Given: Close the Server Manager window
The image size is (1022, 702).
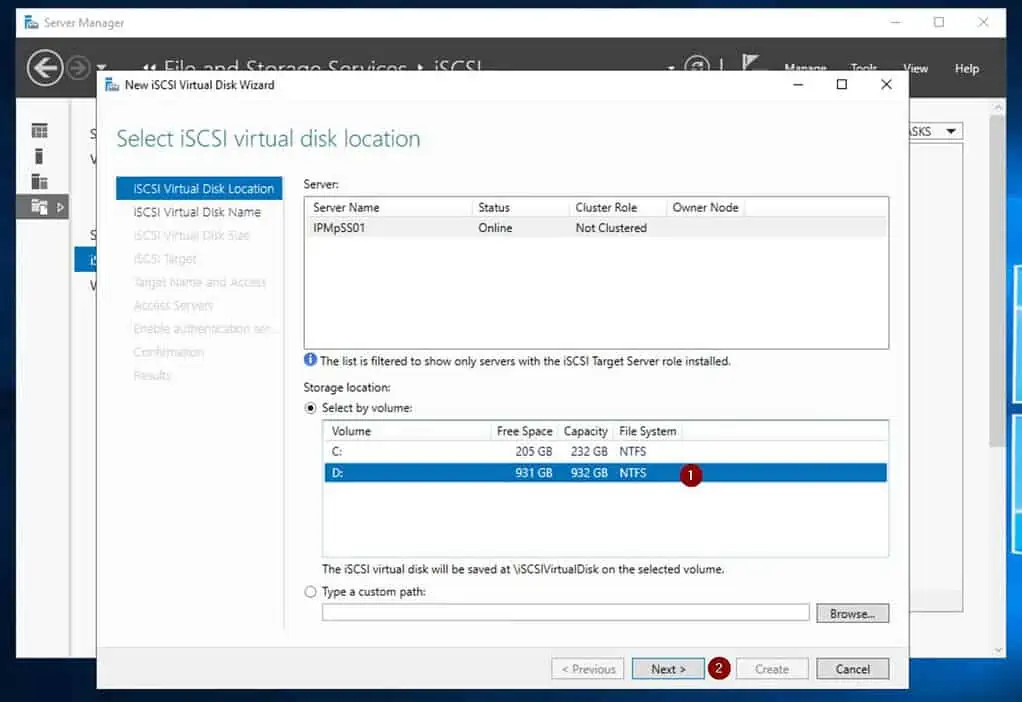Looking at the screenshot, I should coord(983,22).
